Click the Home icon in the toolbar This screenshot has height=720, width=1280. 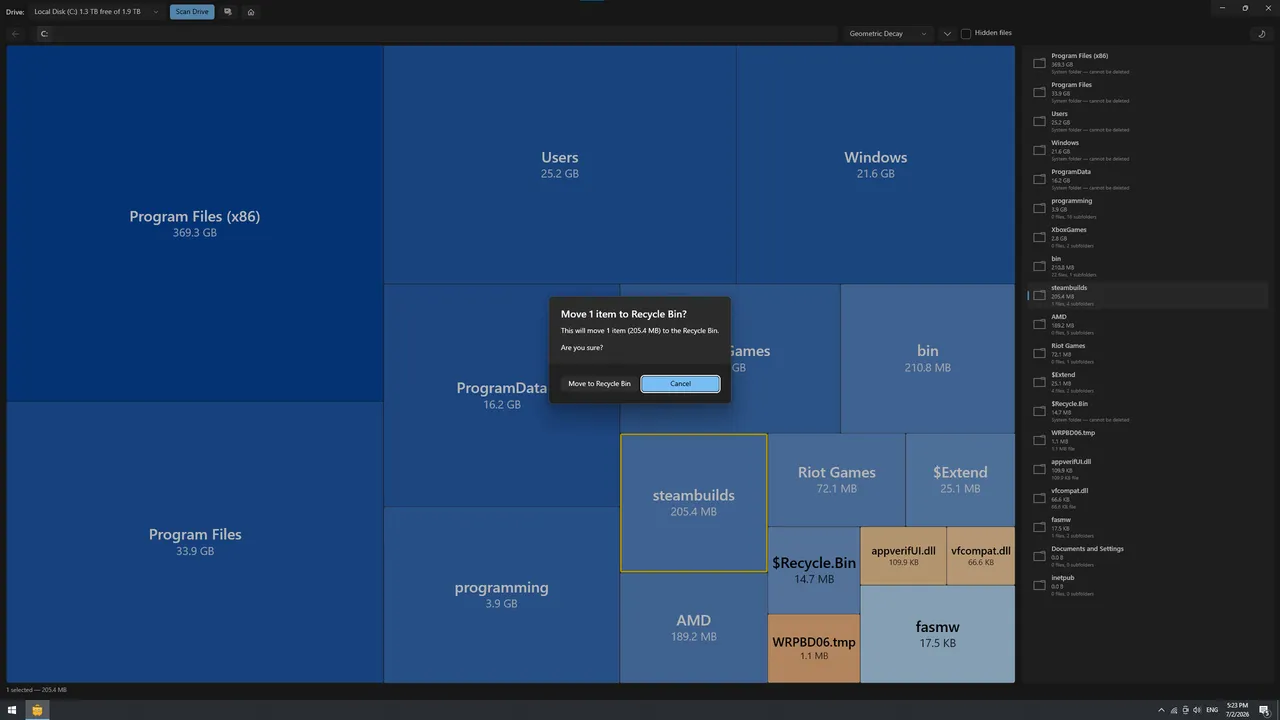251,12
